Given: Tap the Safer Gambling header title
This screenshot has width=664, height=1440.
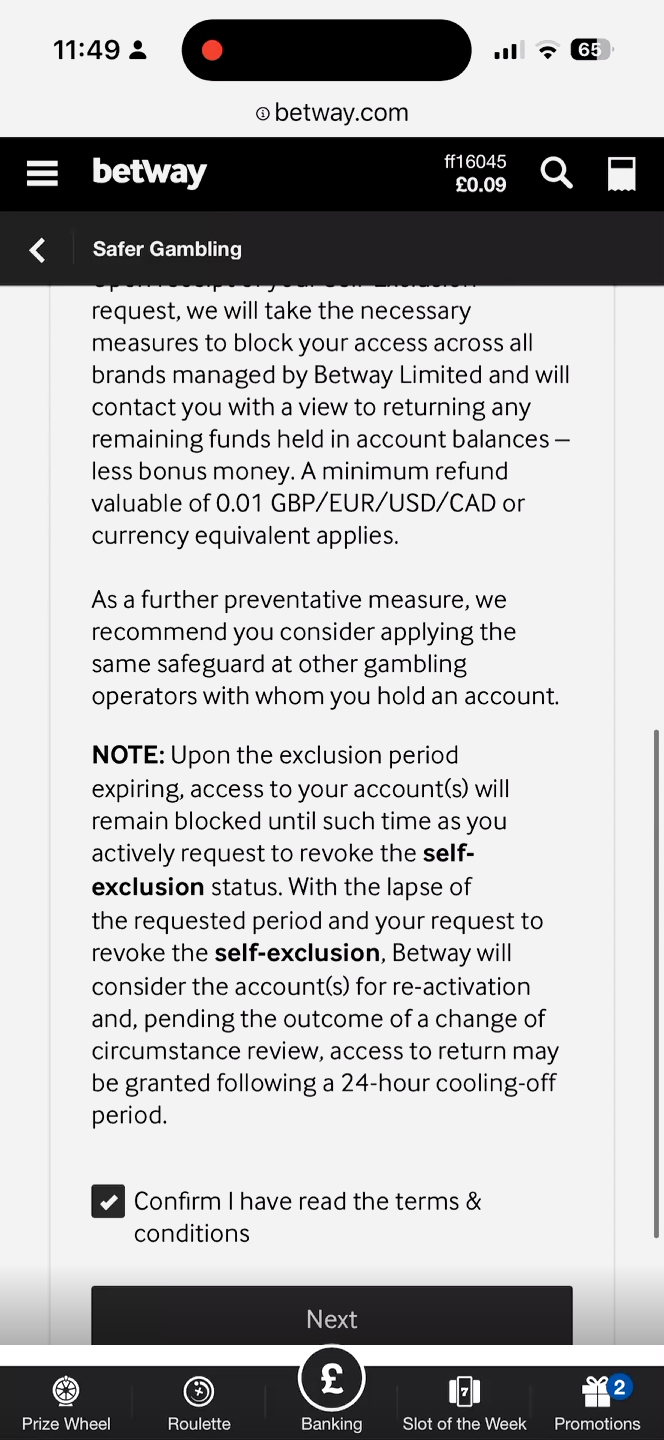Looking at the screenshot, I should (167, 249).
